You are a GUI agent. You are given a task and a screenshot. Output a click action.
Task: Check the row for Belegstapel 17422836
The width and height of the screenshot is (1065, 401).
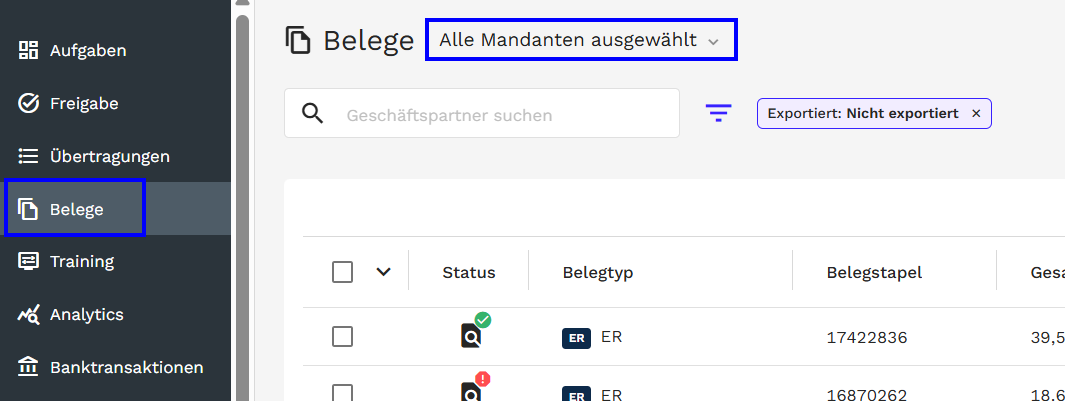point(343,337)
